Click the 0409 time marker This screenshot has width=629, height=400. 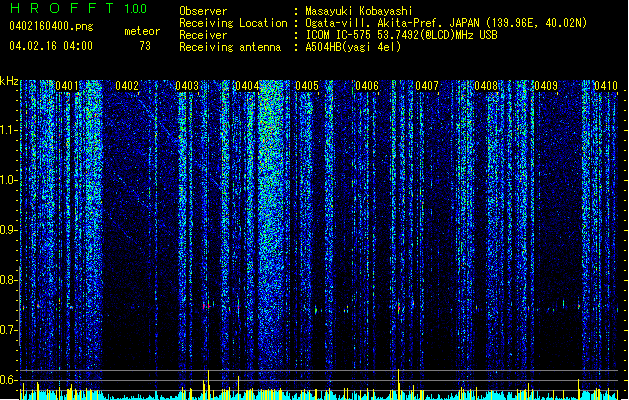pos(546,86)
